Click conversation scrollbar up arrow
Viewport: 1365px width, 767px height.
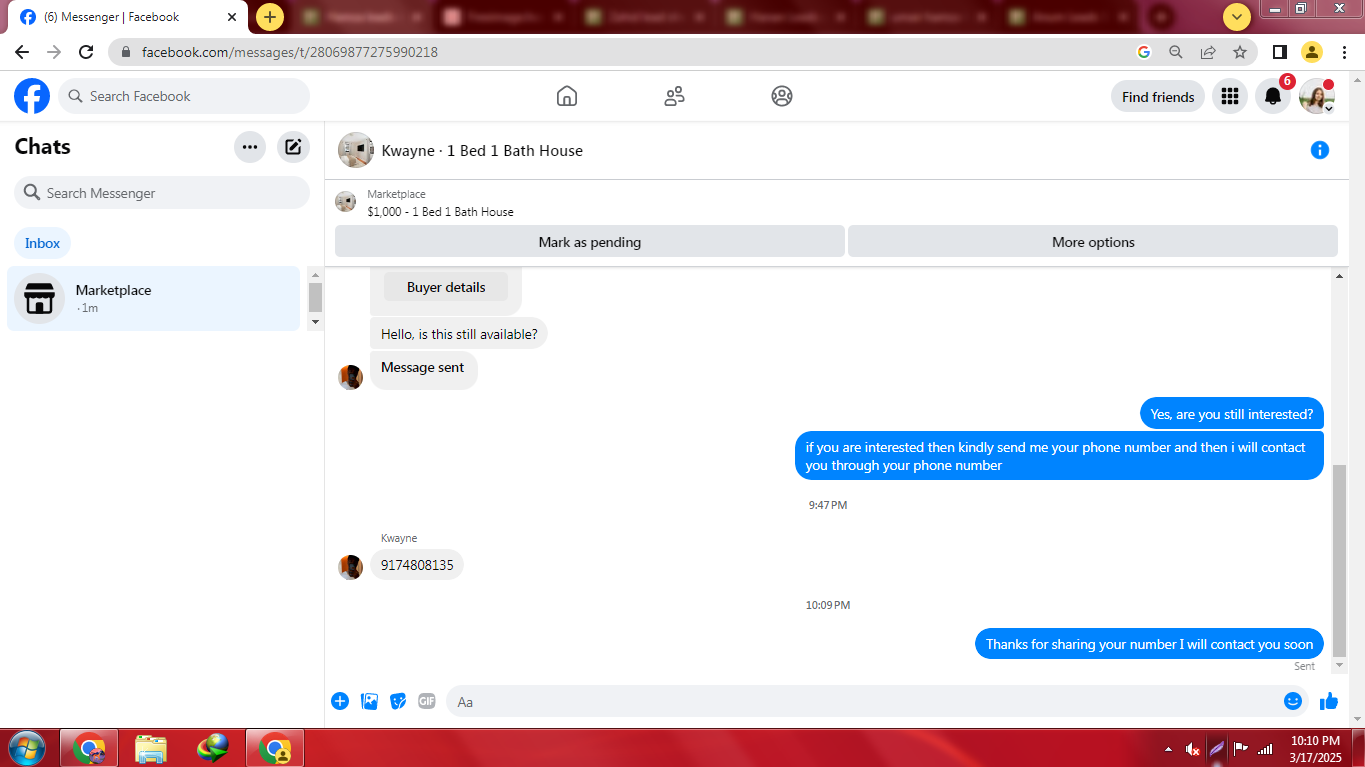click(x=1340, y=276)
